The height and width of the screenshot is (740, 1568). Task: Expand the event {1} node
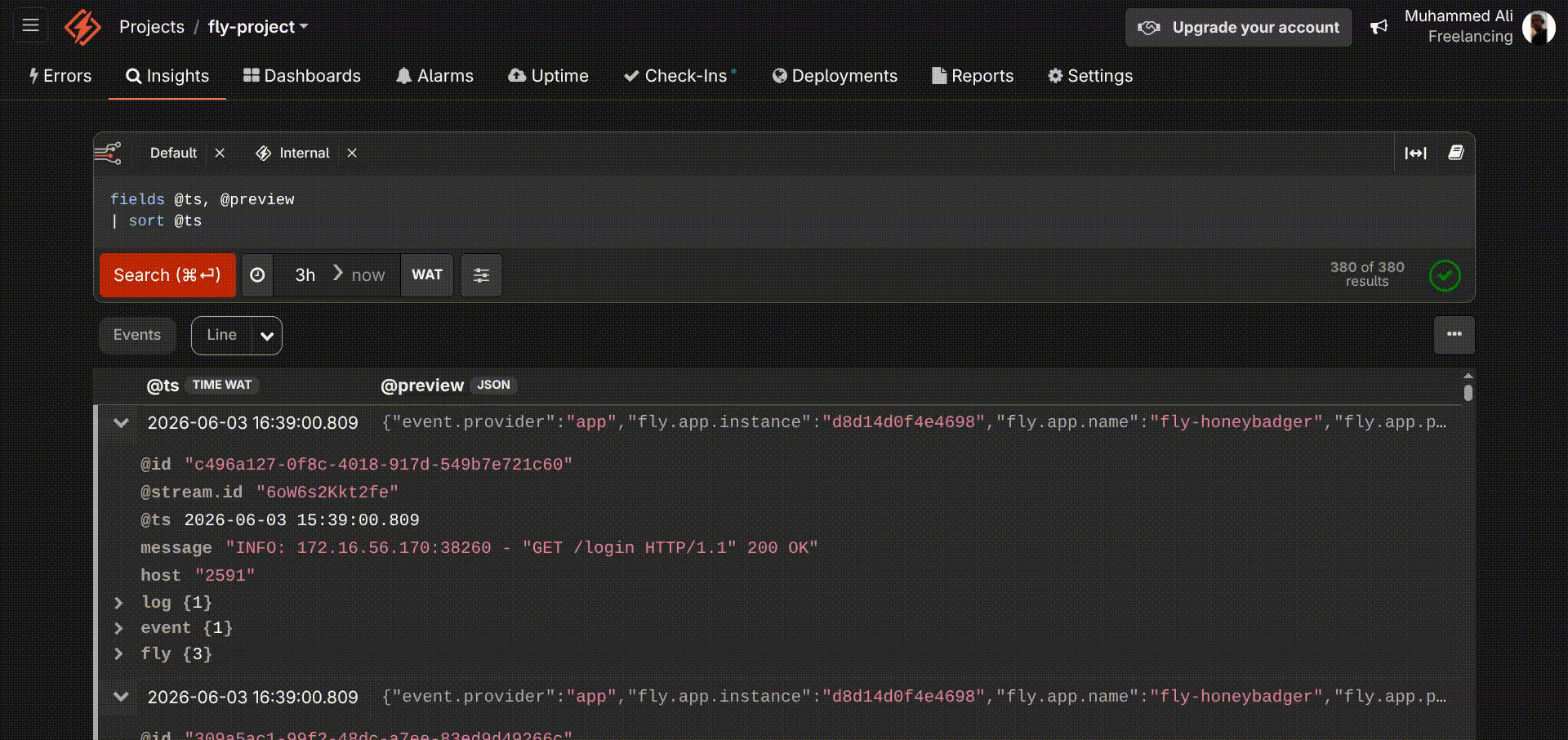click(118, 628)
